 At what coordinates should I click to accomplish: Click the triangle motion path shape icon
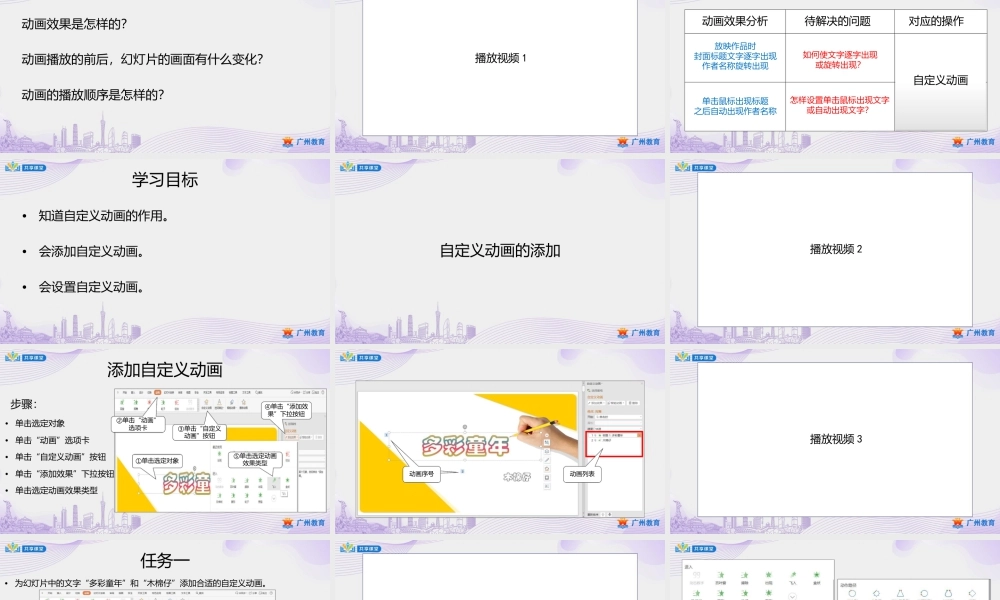900,593
